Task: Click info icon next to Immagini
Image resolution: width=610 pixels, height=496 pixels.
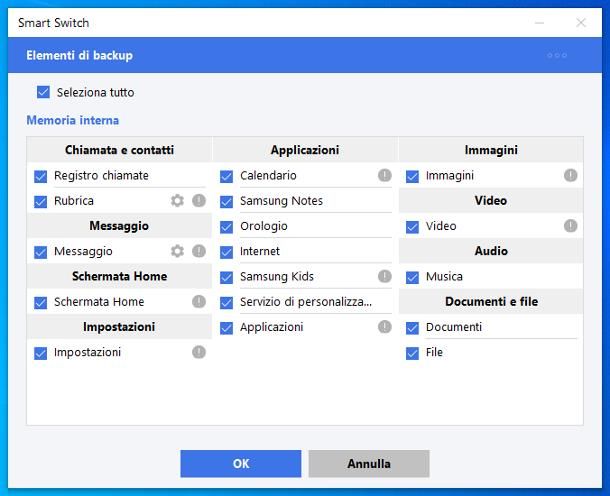Action: pyautogui.click(x=570, y=175)
